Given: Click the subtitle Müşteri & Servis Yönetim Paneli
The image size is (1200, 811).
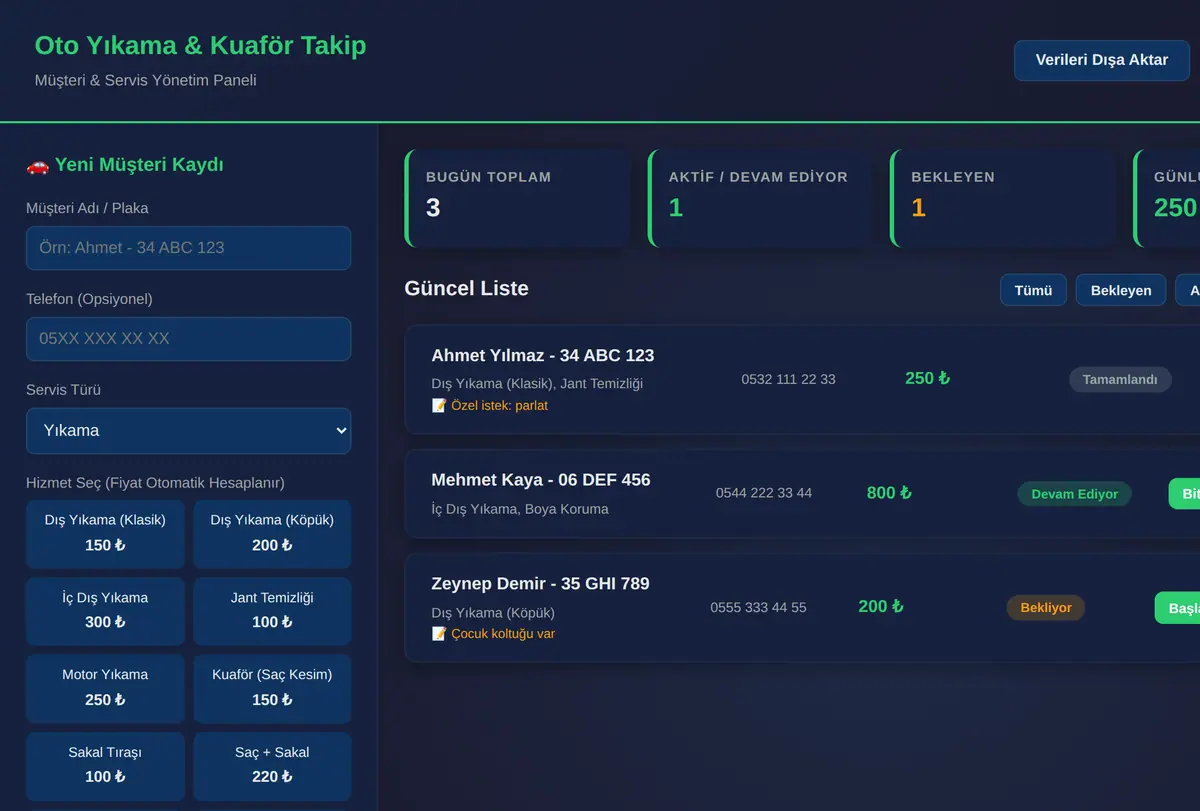Looking at the screenshot, I should point(145,80).
